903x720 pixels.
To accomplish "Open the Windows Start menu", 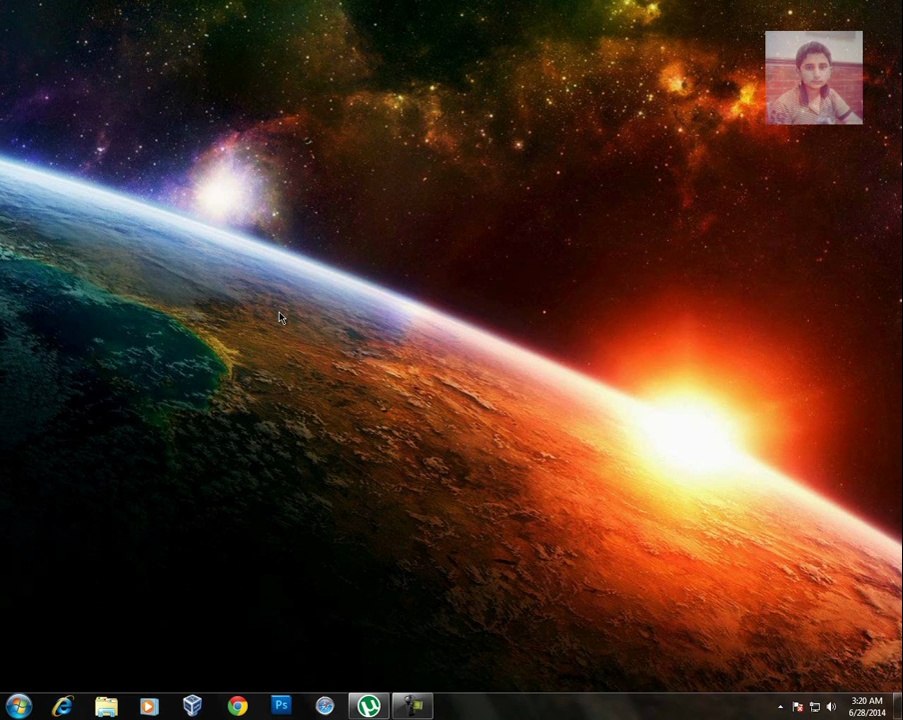I will pyautogui.click(x=18, y=706).
